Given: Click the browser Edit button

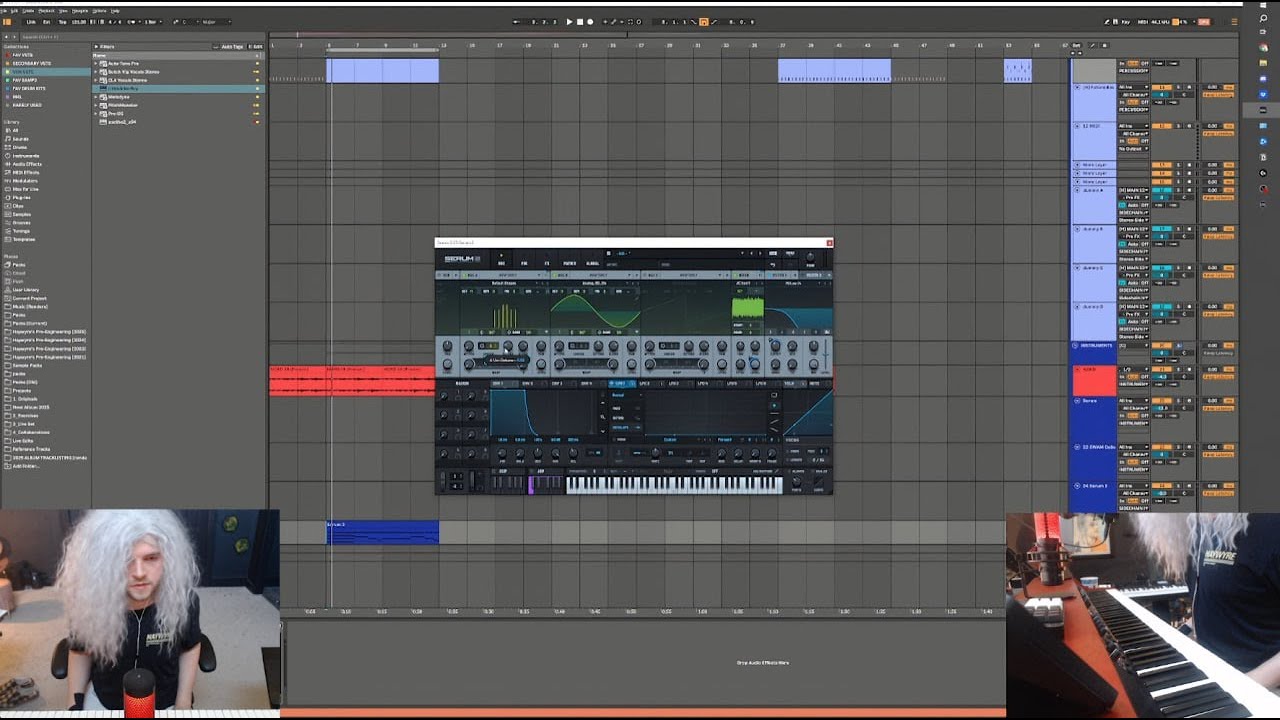Looking at the screenshot, I should [256, 46].
